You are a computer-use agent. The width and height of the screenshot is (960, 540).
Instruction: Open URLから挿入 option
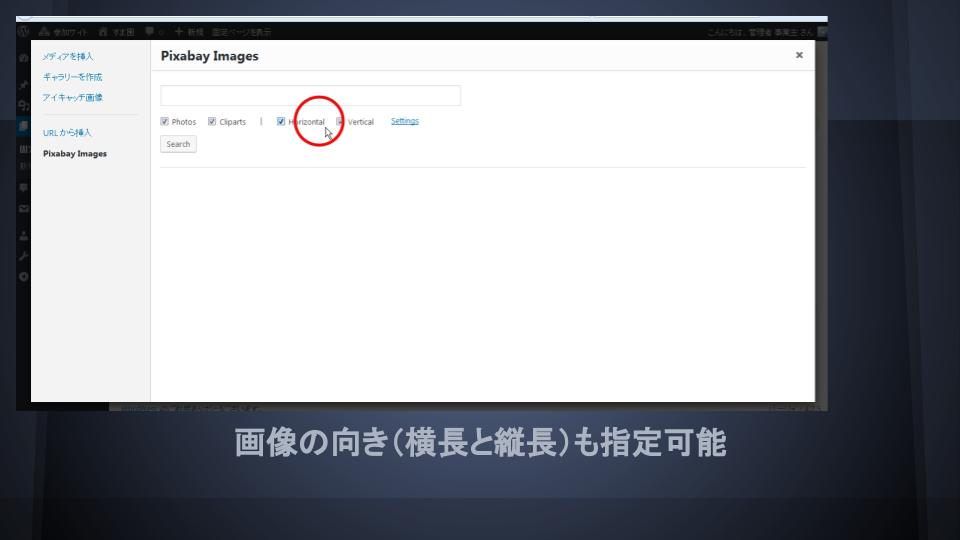pos(67,132)
